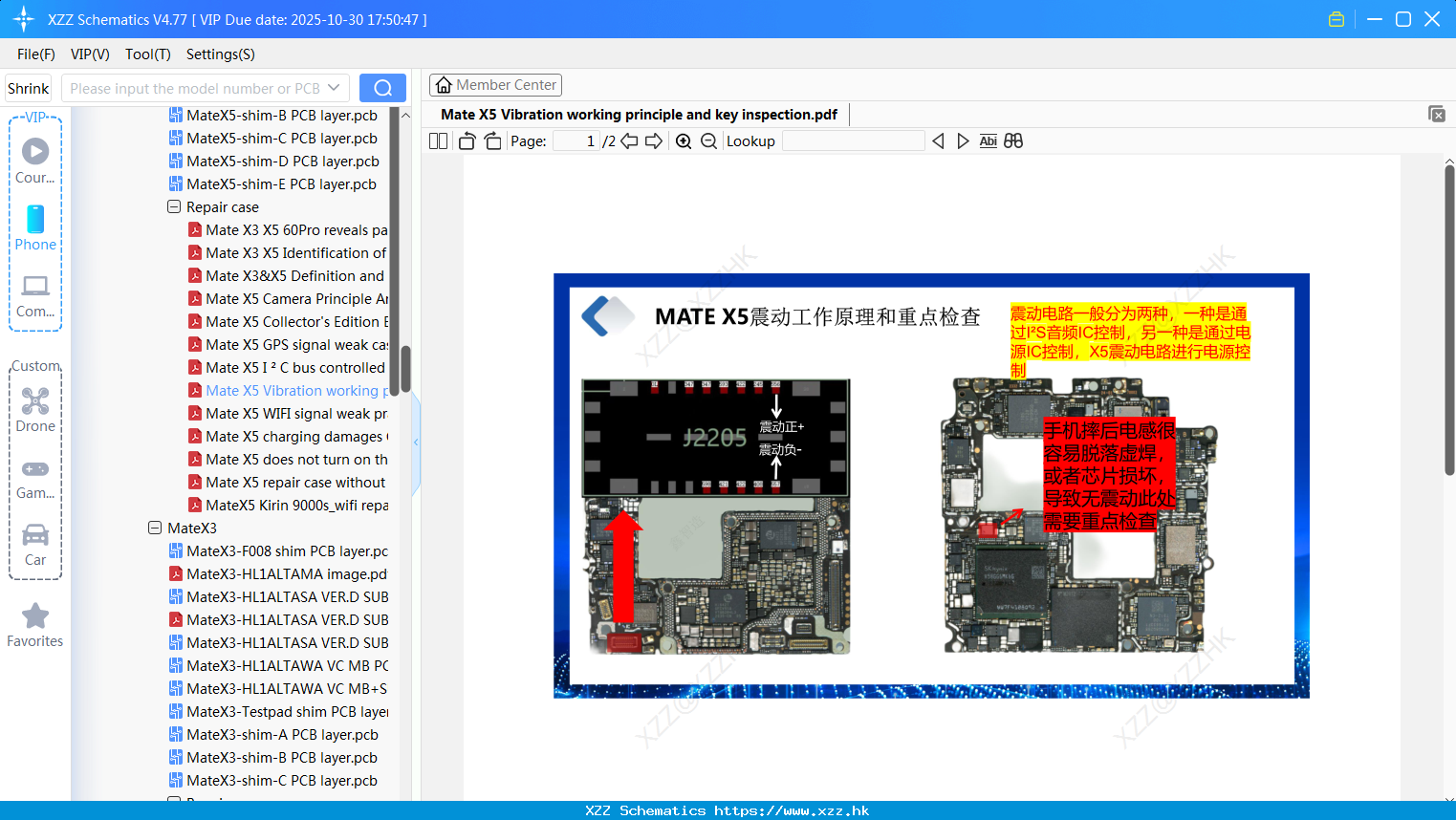This screenshot has width=1456, height=820.
Task: Open the Tool(T) menu
Action: [x=148, y=54]
